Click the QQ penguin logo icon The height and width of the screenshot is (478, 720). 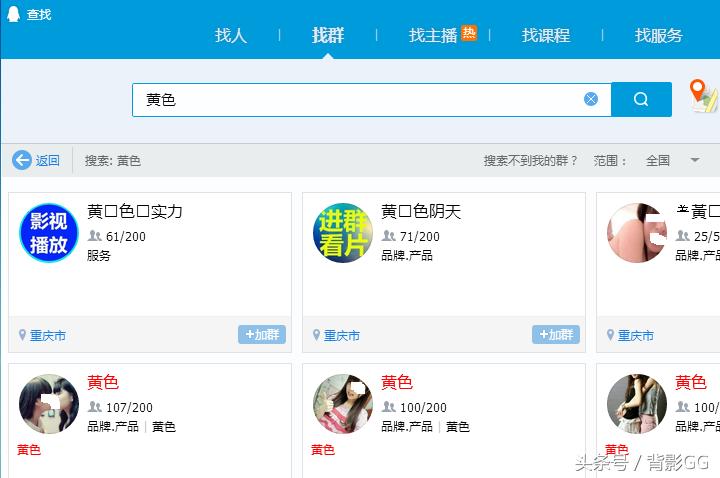(13, 14)
